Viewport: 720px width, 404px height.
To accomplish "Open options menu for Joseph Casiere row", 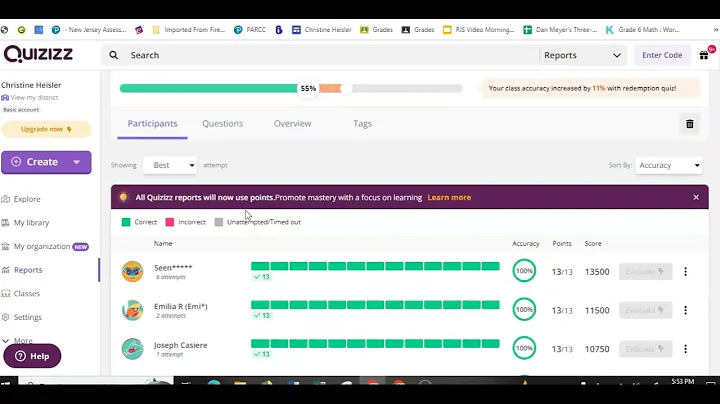I will click(686, 349).
